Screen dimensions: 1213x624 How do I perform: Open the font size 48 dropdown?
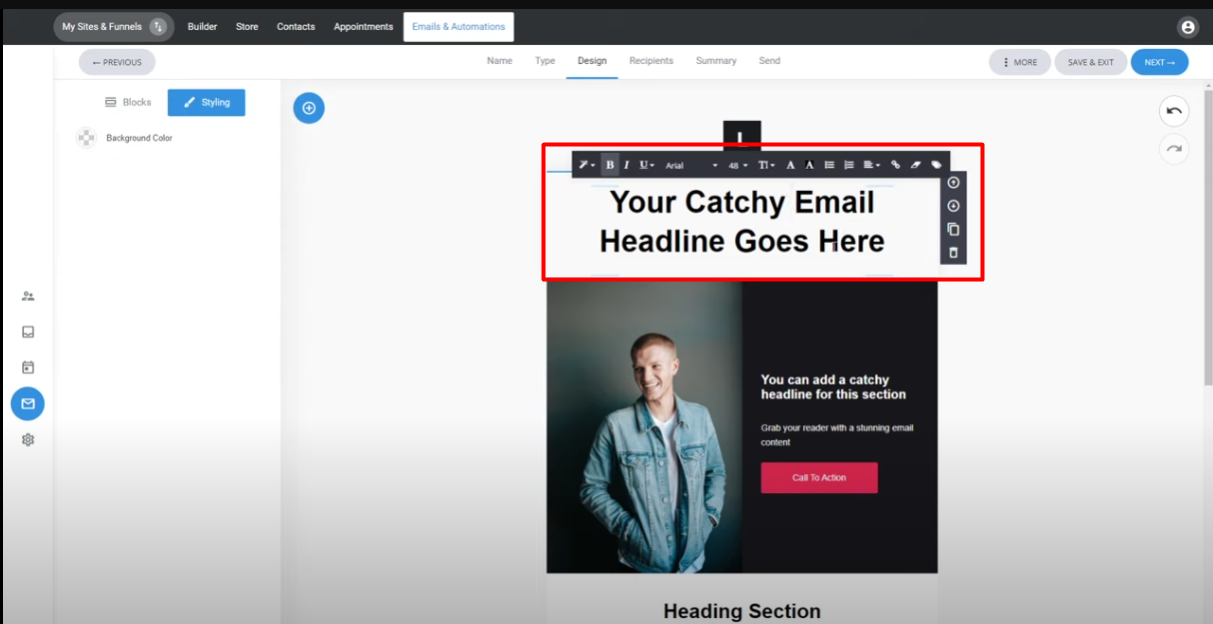738,165
